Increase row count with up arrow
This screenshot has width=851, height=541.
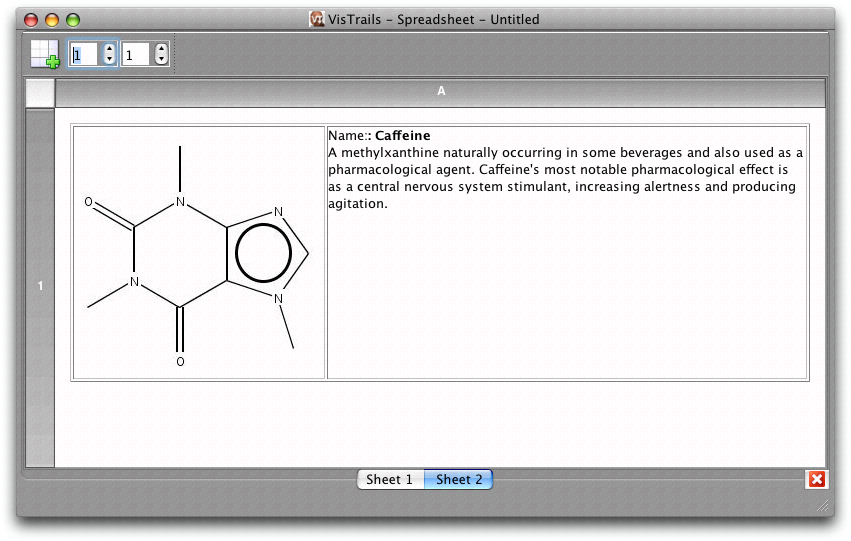click(x=109, y=49)
